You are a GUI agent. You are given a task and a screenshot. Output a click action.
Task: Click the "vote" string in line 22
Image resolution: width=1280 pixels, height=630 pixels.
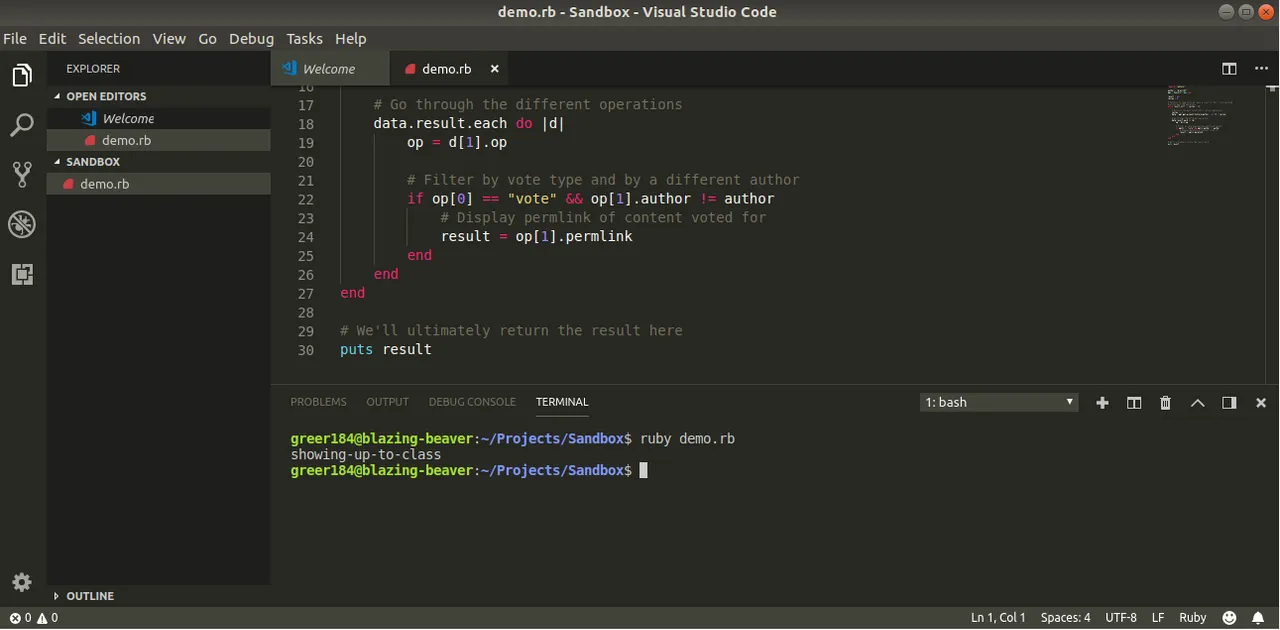[x=532, y=198]
